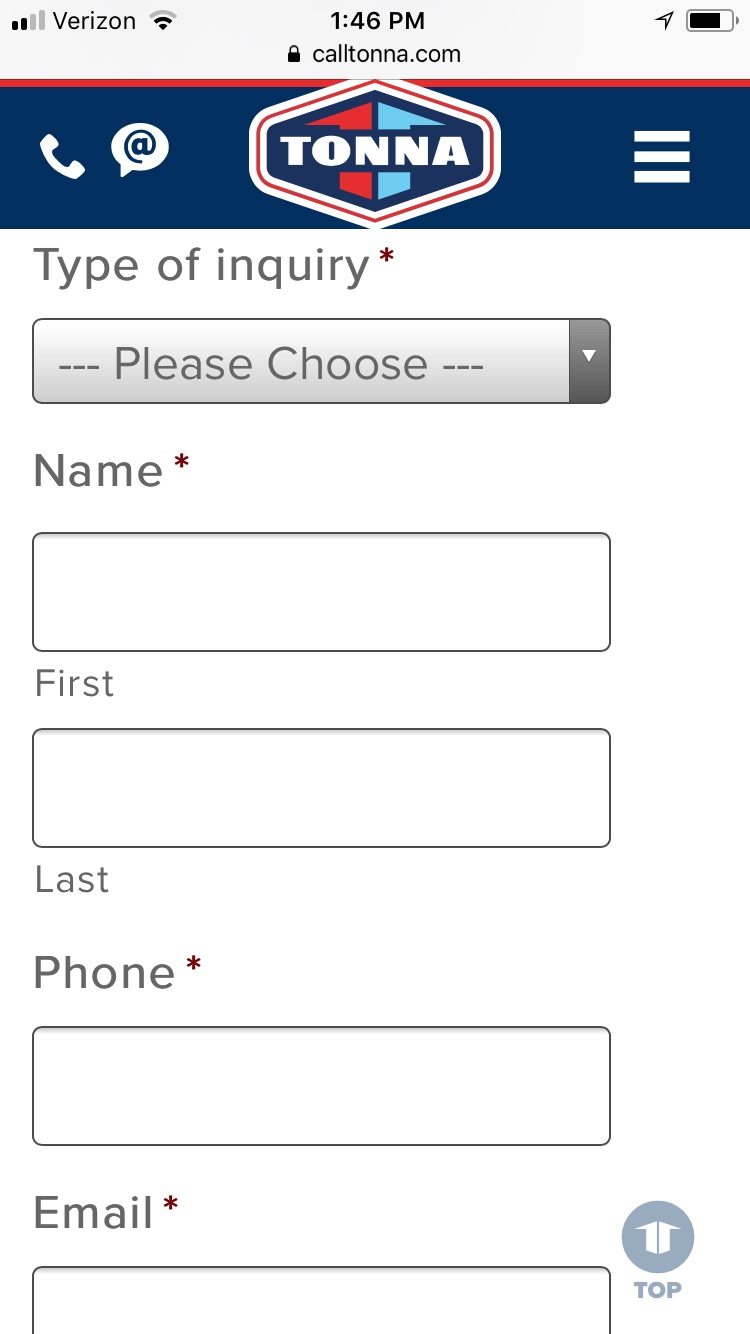
Task: Tap the 1:46 PM clock in status bar
Action: (x=377, y=20)
